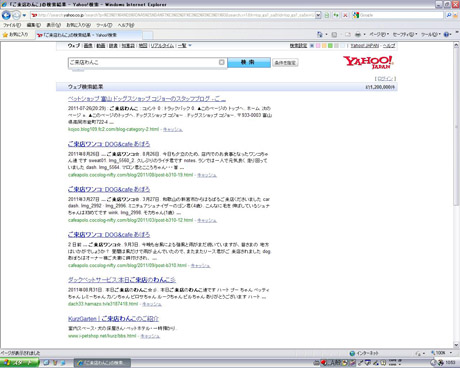Click the Yahoo search text input field
The width and height of the screenshot is (460, 368).
click(x=147, y=62)
